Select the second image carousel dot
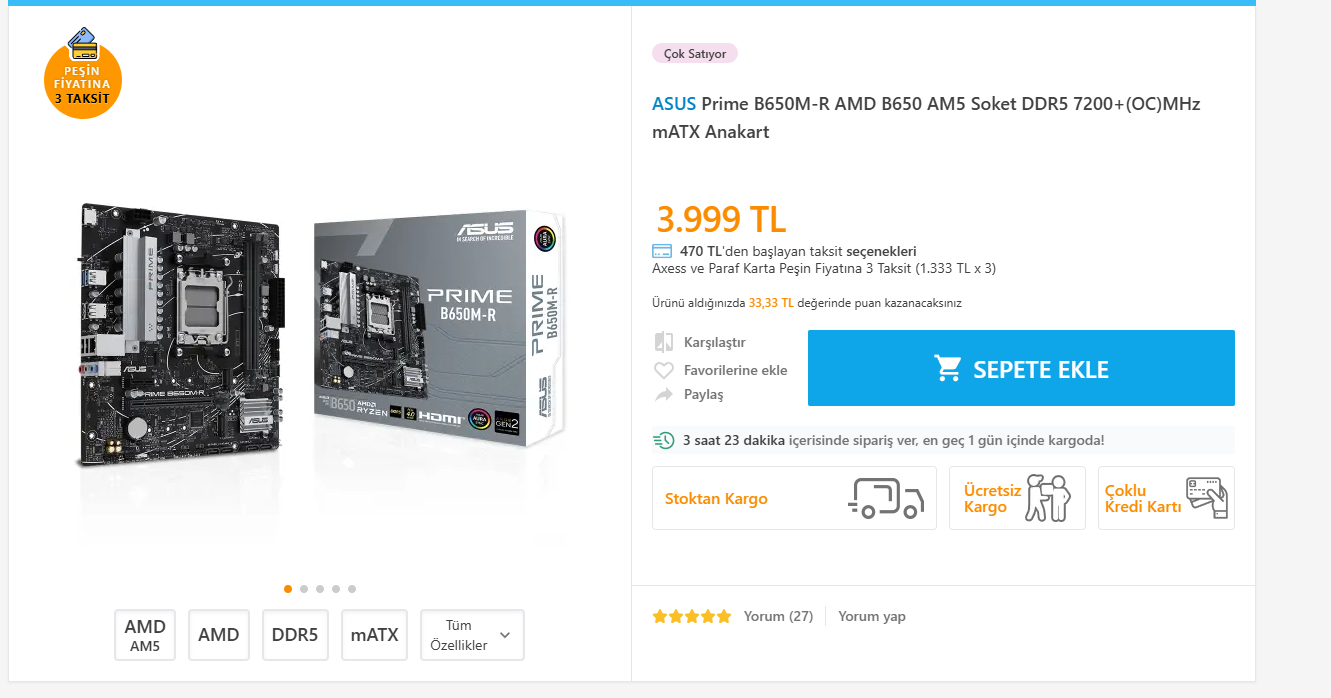Screen dimensions: 1331x698 tap(304, 589)
